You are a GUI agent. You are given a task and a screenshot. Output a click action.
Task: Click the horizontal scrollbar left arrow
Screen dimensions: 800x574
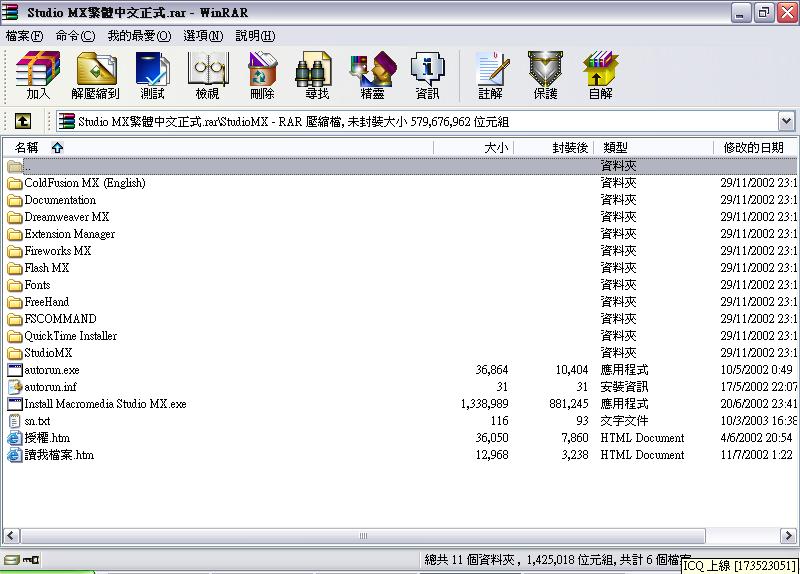point(11,536)
